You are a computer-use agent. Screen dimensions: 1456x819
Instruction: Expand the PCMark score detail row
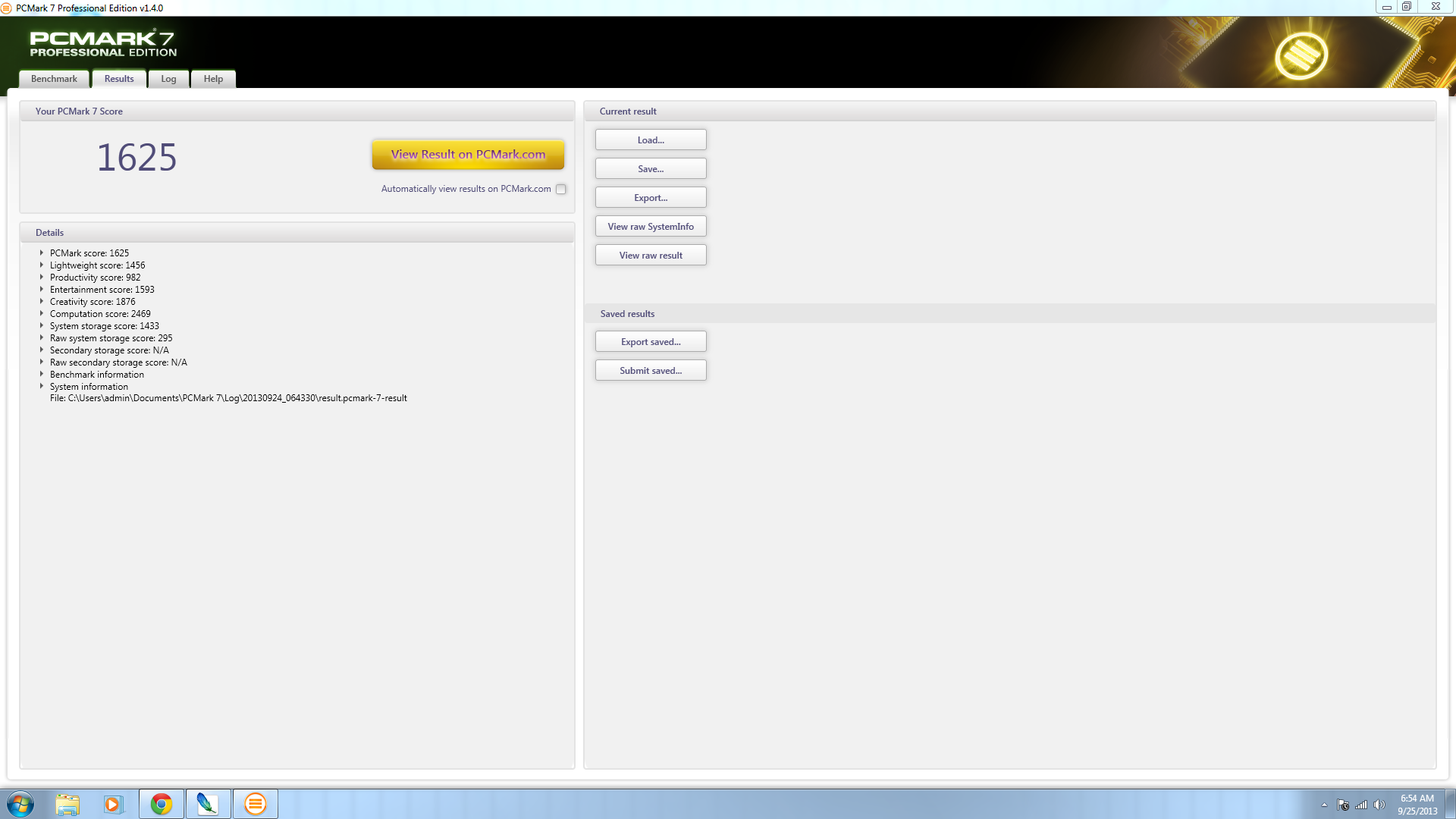42,253
